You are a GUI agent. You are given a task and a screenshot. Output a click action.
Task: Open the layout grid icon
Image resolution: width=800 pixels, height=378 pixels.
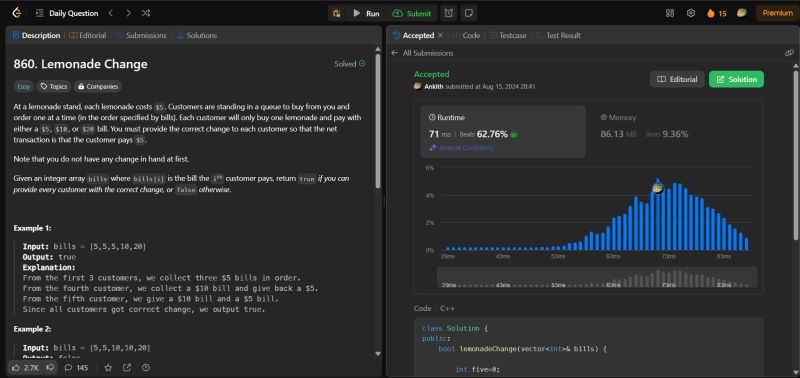pyautogui.click(x=670, y=13)
